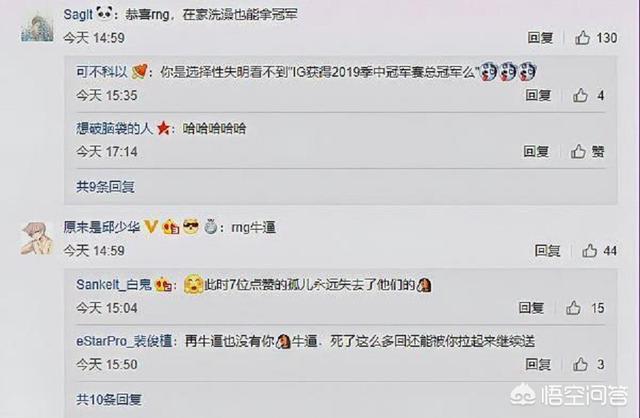The image size is (640, 418).
Task: Expand 共9条回复 reply thread
Action: [105, 187]
